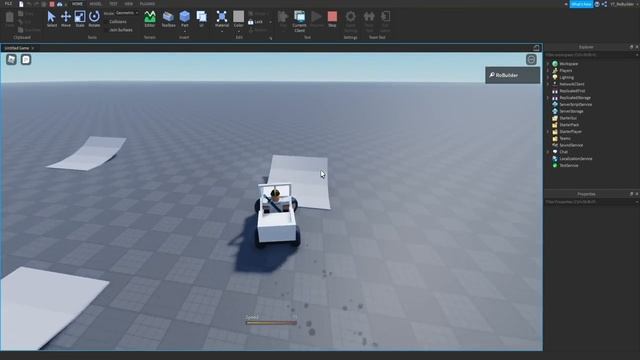Open the Mode Geometric dropdown
Image resolution: width=640 pixels, height=360 pixels.
point(127,13)
